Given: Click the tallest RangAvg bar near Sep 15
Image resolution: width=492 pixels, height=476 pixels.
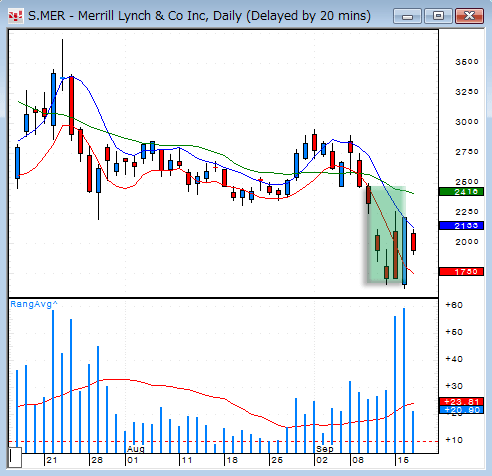Looking at the screenshot, I should (404, 380).
